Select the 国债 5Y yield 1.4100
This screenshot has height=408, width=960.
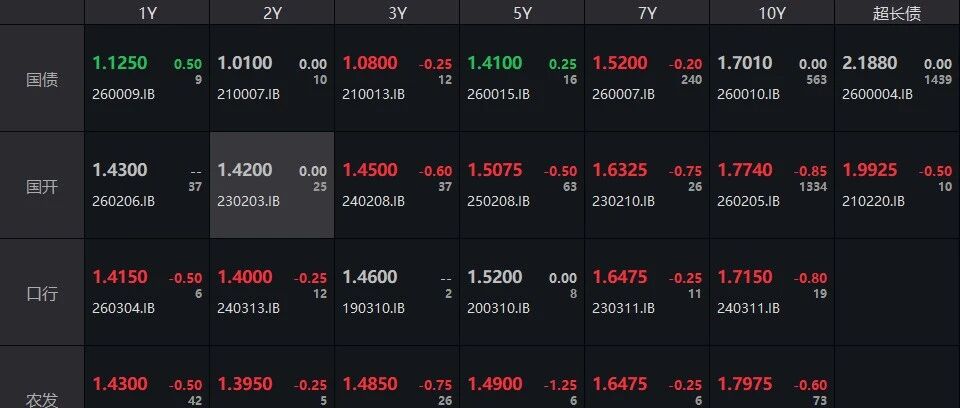495,62
